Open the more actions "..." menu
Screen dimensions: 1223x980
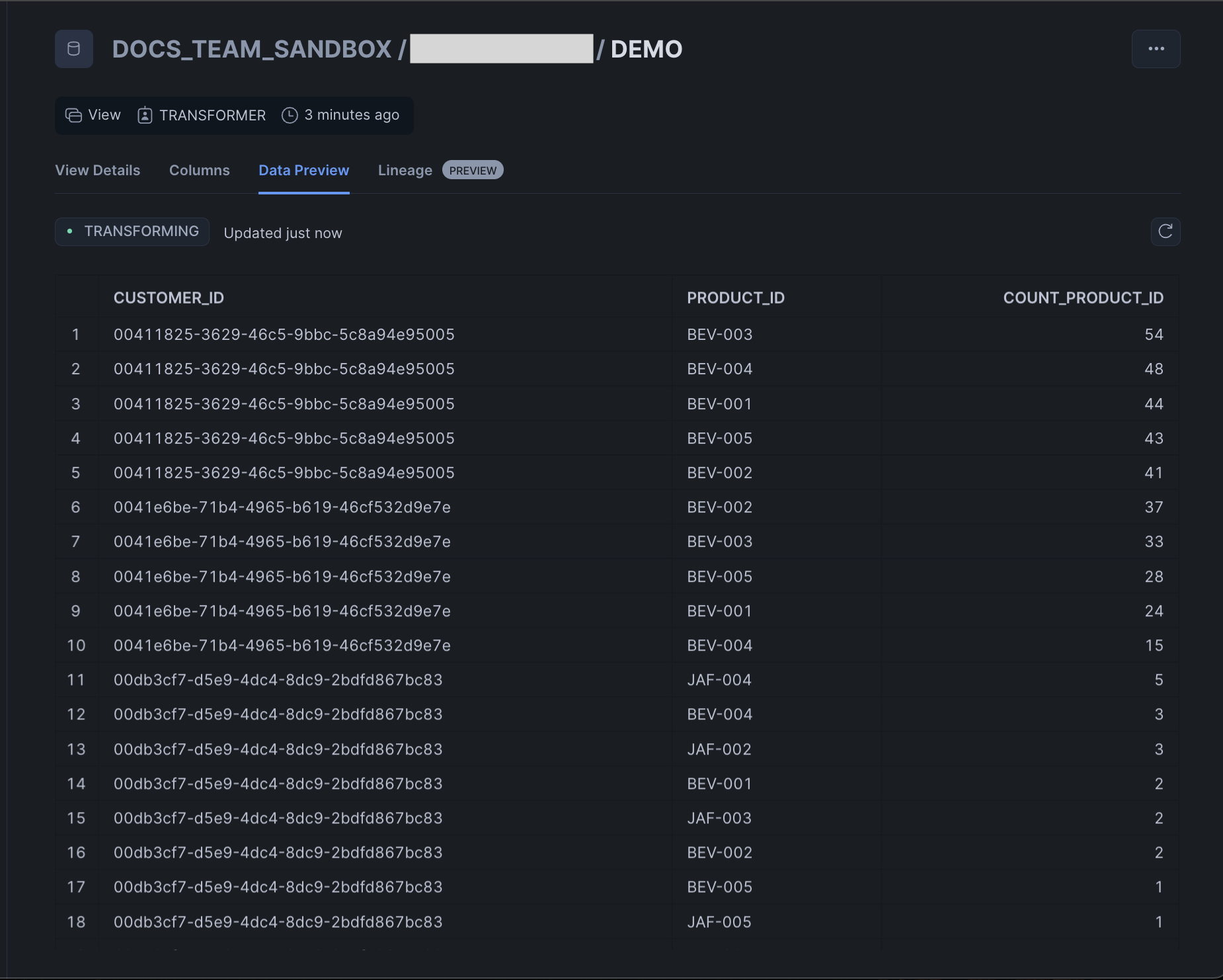(x=1156, y=48)
